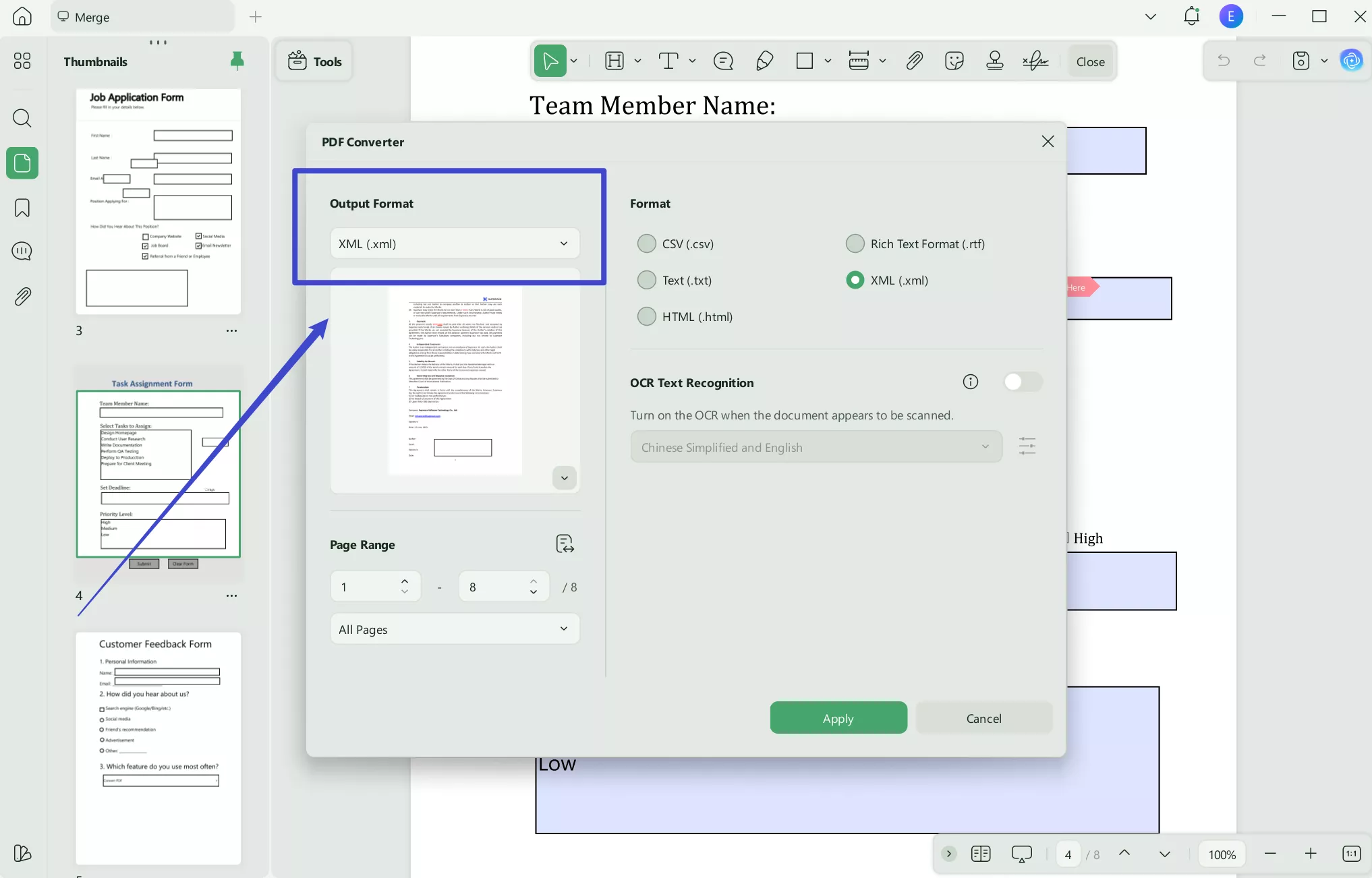Insert a stamp from the toolbar
Image resolution: width=1372 pixels, height=878 pixels.
[995, 61]
